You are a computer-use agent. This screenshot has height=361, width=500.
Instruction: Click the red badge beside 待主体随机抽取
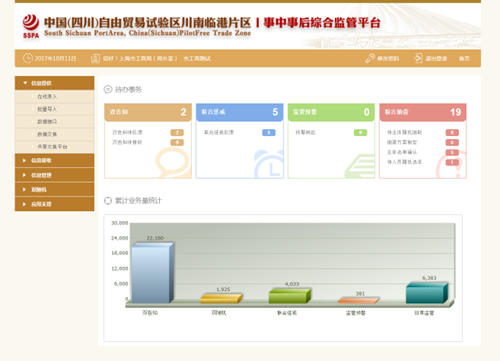click(452, 133)
